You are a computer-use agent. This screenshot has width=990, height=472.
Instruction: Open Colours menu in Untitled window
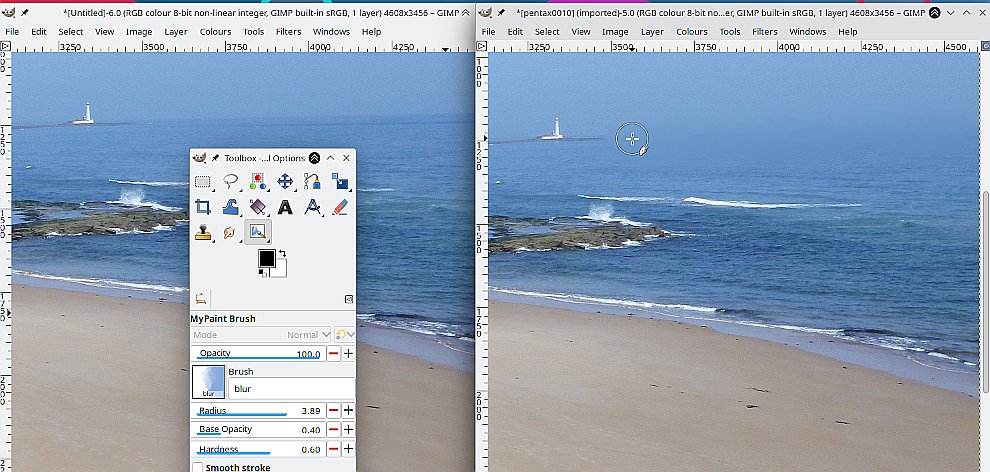pyautogui.click(x=215, y=32)
